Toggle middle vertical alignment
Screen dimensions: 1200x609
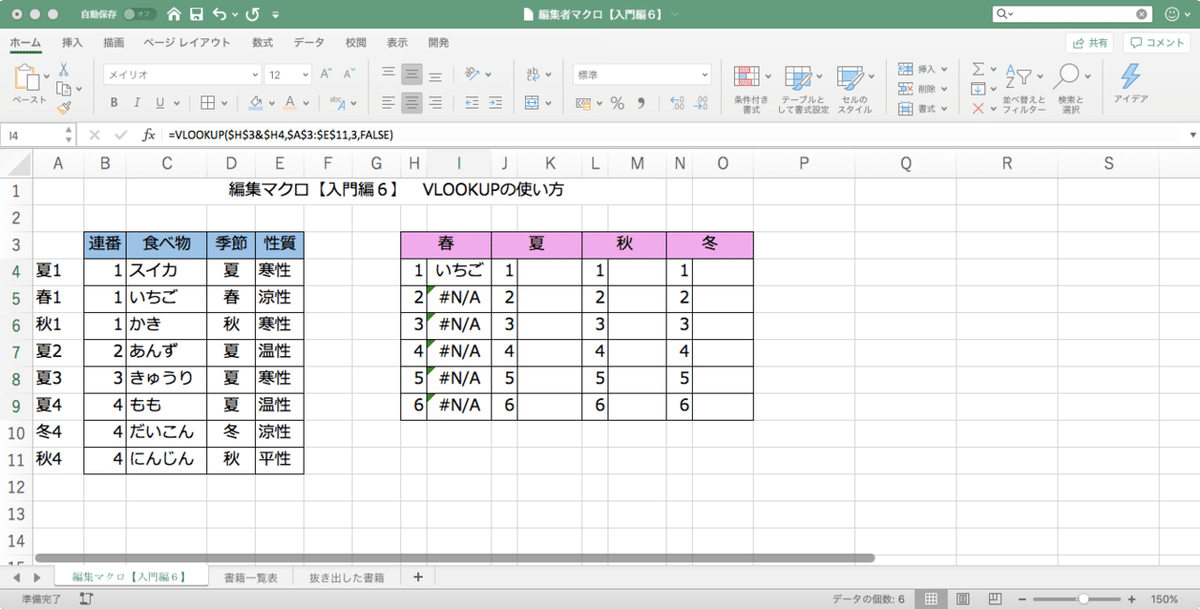pyautogui.click(x=412, y=74)
